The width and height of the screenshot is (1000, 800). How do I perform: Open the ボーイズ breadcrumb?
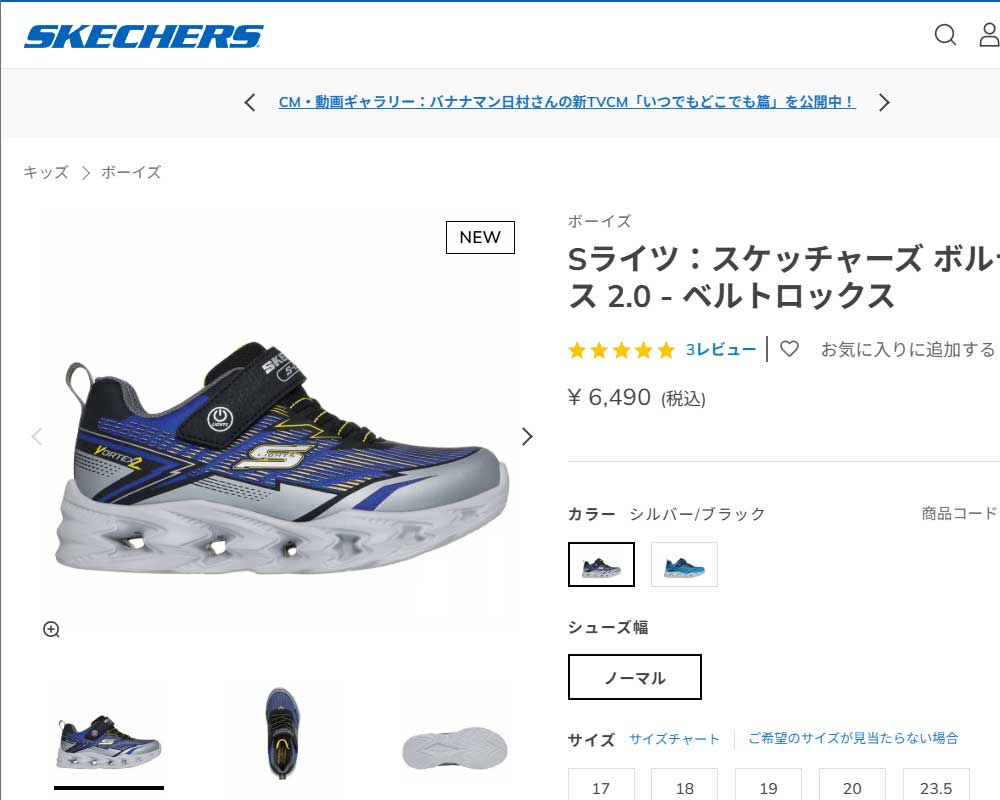click(x=131, y=172)
